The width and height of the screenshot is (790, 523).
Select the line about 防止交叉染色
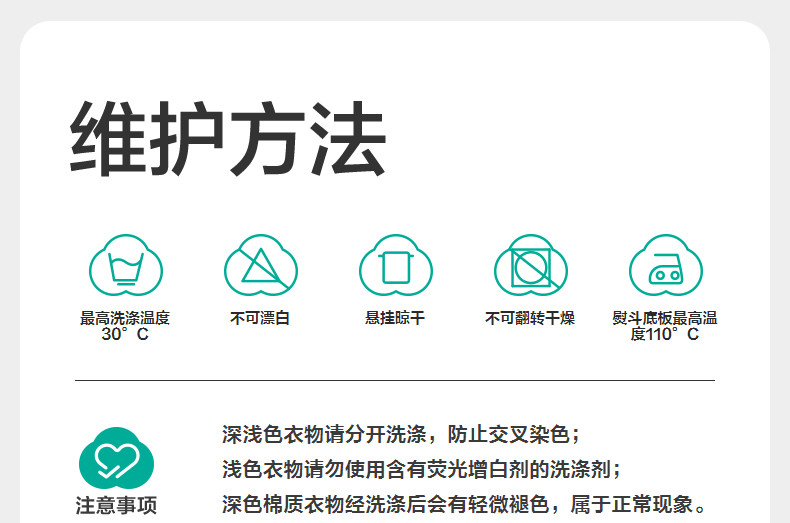tap(401, 435)
